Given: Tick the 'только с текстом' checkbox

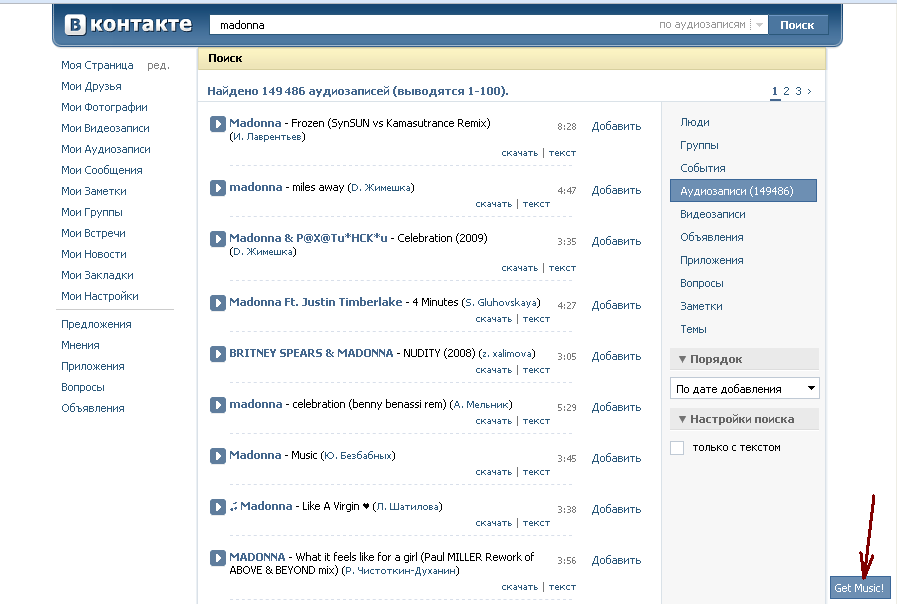Looking at the screenshot, I should click(677, 448).
